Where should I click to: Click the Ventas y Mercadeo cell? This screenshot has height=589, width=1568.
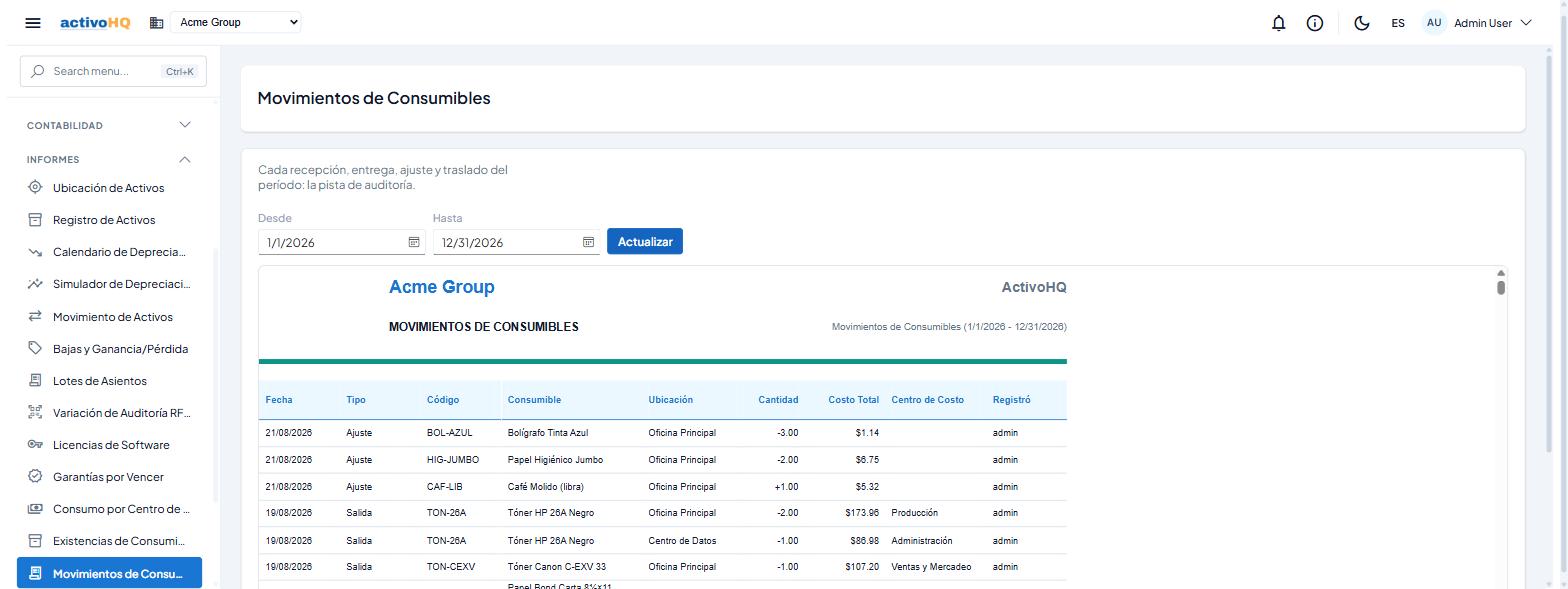931,567
